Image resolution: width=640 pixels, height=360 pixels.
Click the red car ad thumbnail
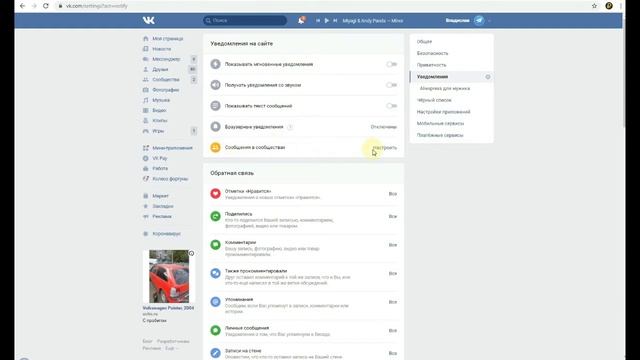tap(169, 276)
